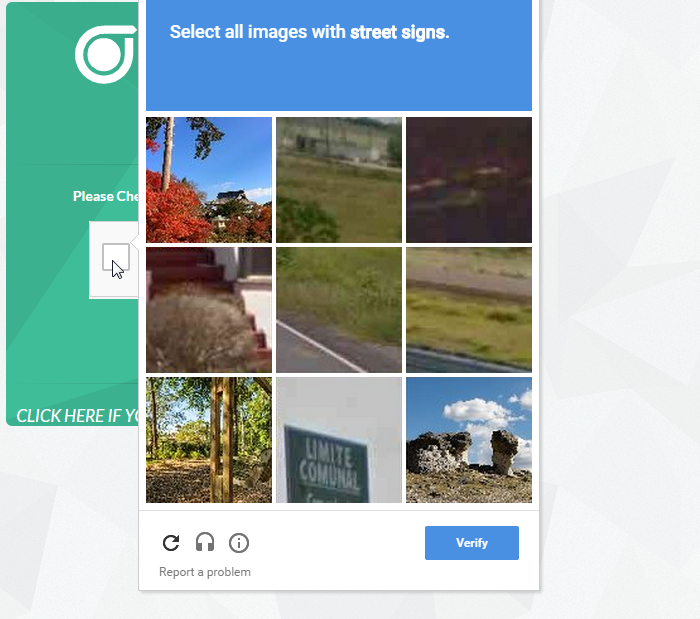Click the green circular logo
Screen dimensions: 700x619
pos(106,54)
